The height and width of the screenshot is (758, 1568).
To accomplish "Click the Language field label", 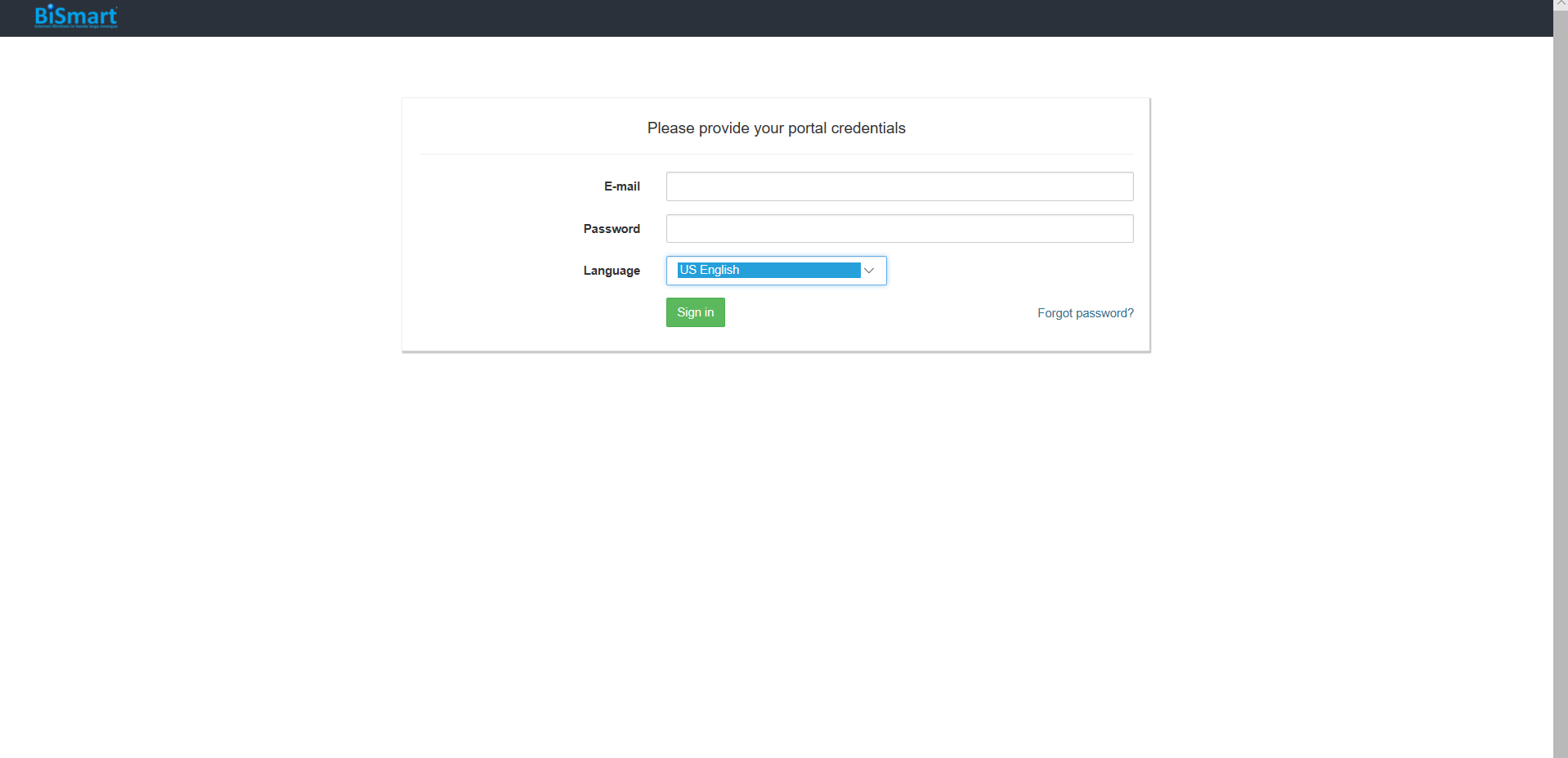I will click(612, 271).
